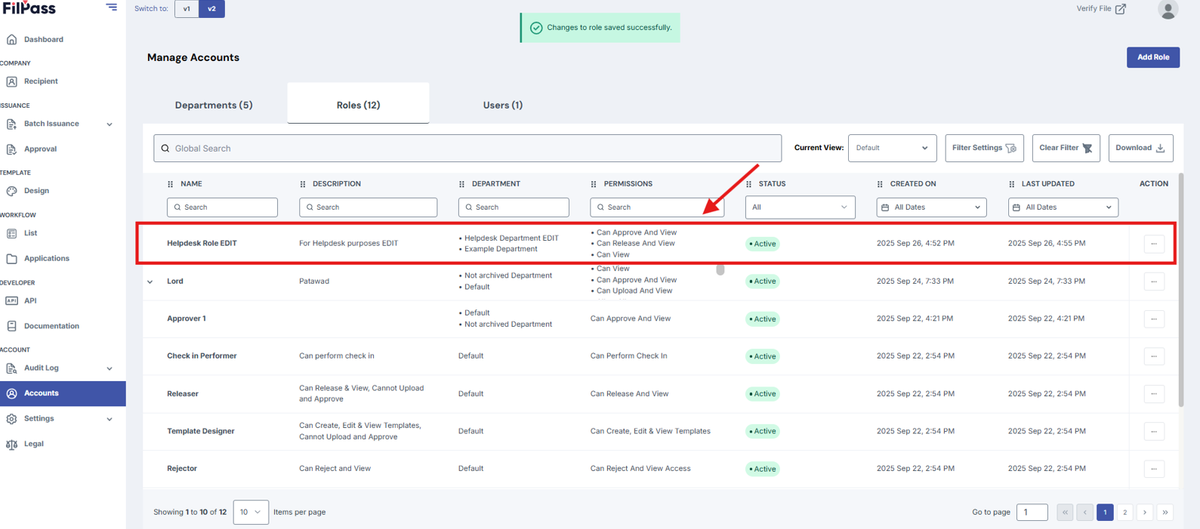Open the items per page dropdown
The width and height of the screenshot is (1200, 529).
(251, 512)
